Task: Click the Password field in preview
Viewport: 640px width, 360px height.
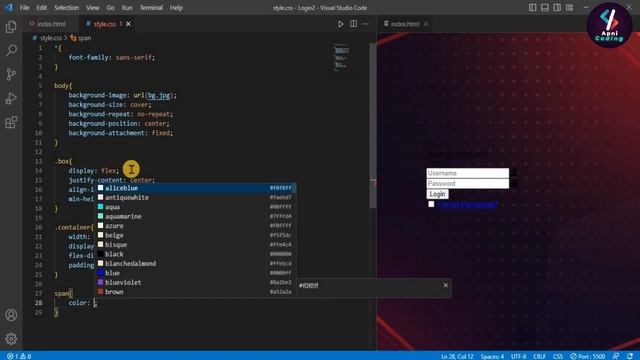Action: click(x=468, y=184)
